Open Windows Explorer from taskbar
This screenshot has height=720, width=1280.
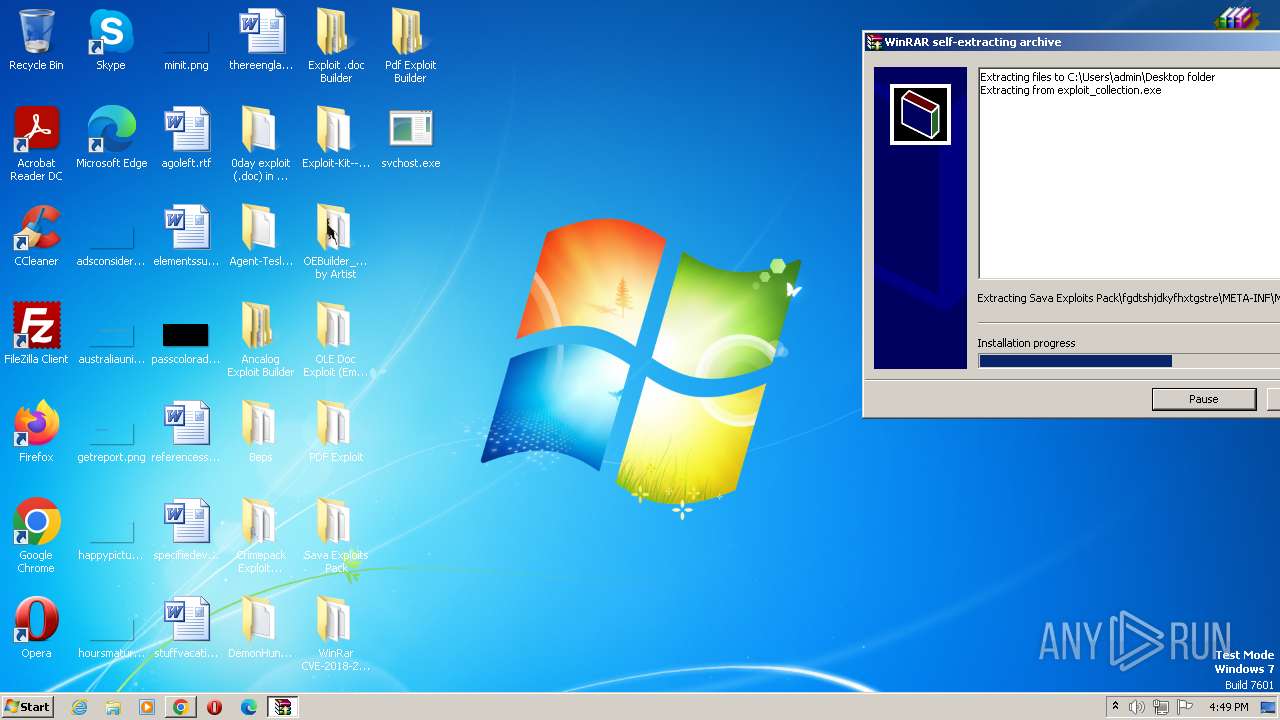(x=113, y=707)
